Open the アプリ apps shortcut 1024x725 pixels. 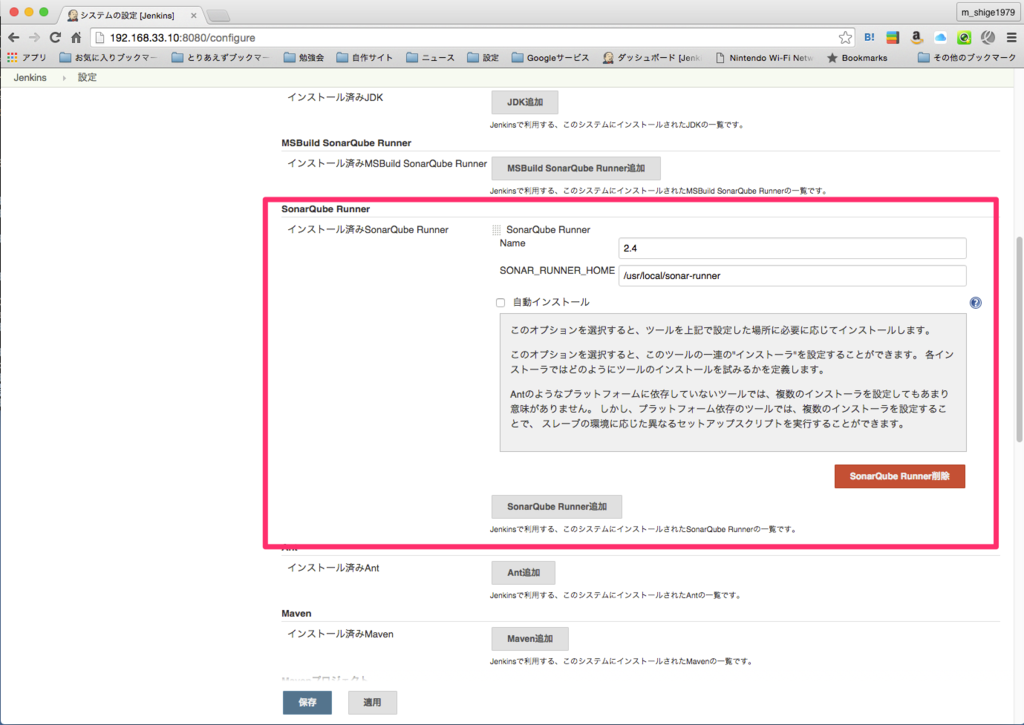(x=27, y=57)
